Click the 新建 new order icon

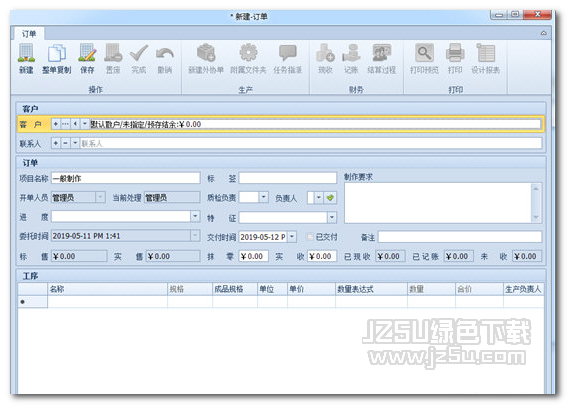tap(26, 53)
